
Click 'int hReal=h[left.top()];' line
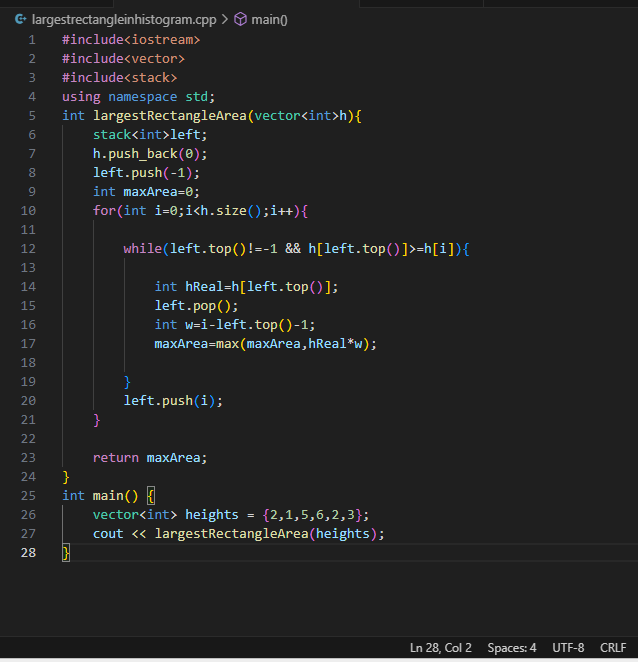[x=246, y=287]
